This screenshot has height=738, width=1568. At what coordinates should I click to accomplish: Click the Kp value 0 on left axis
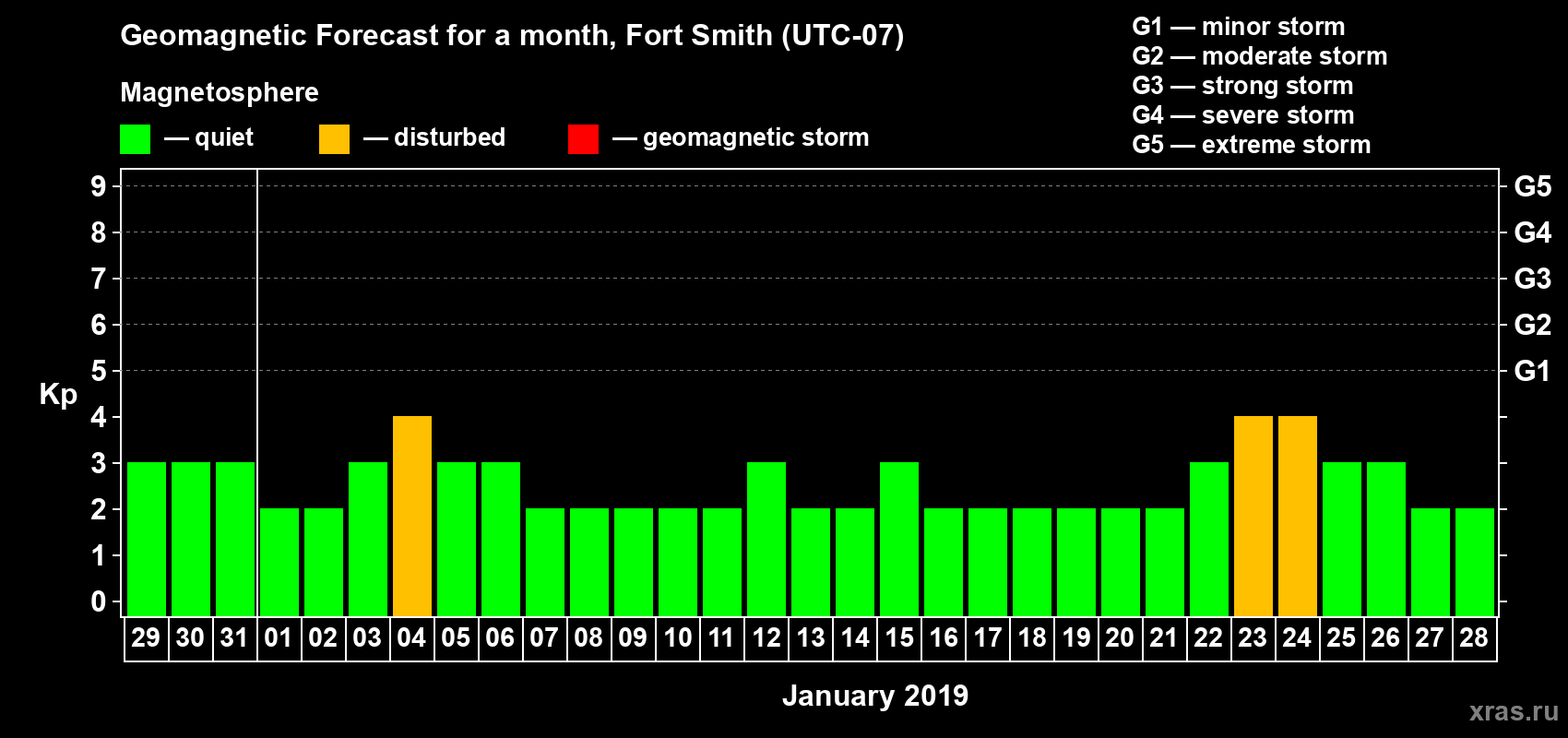[x=99, y=601]
